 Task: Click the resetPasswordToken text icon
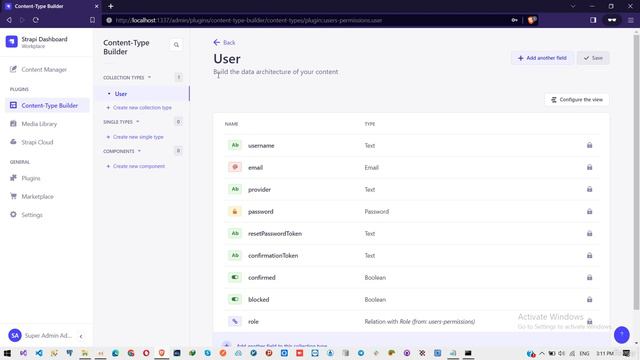(x=235, y=233)
